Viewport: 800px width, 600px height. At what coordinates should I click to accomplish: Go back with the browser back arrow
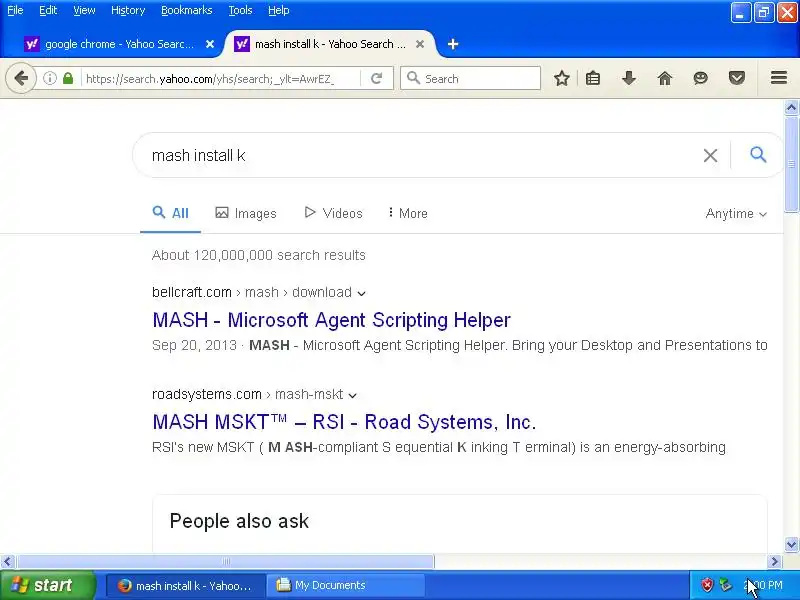(20, 78)
